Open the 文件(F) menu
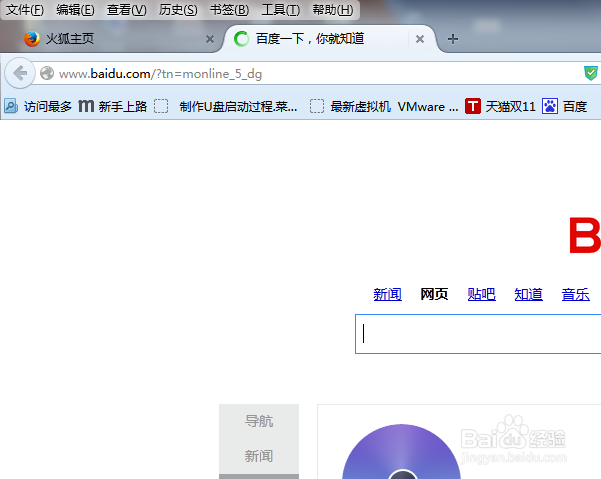The image size is (601, 479). click(25, 10)
